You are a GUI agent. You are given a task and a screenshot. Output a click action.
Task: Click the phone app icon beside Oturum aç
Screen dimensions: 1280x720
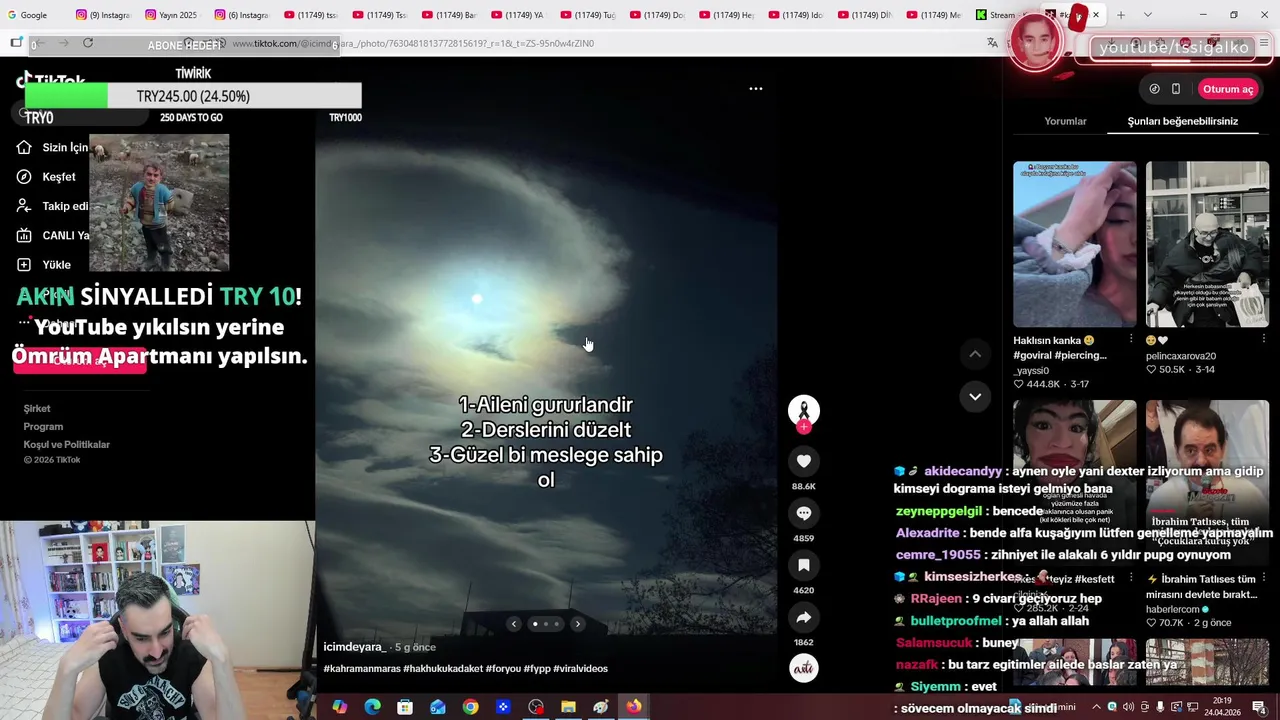[x=1176, y=89]
